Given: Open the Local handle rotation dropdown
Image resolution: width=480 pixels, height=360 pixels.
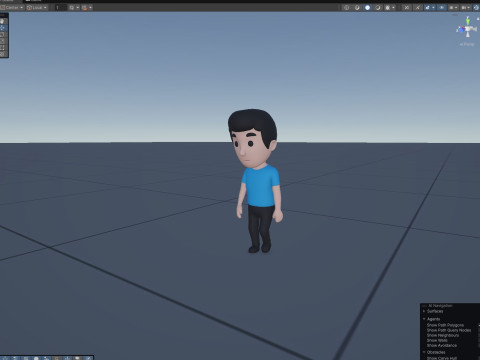Looking at the screenshot, I should click(37, 7).
